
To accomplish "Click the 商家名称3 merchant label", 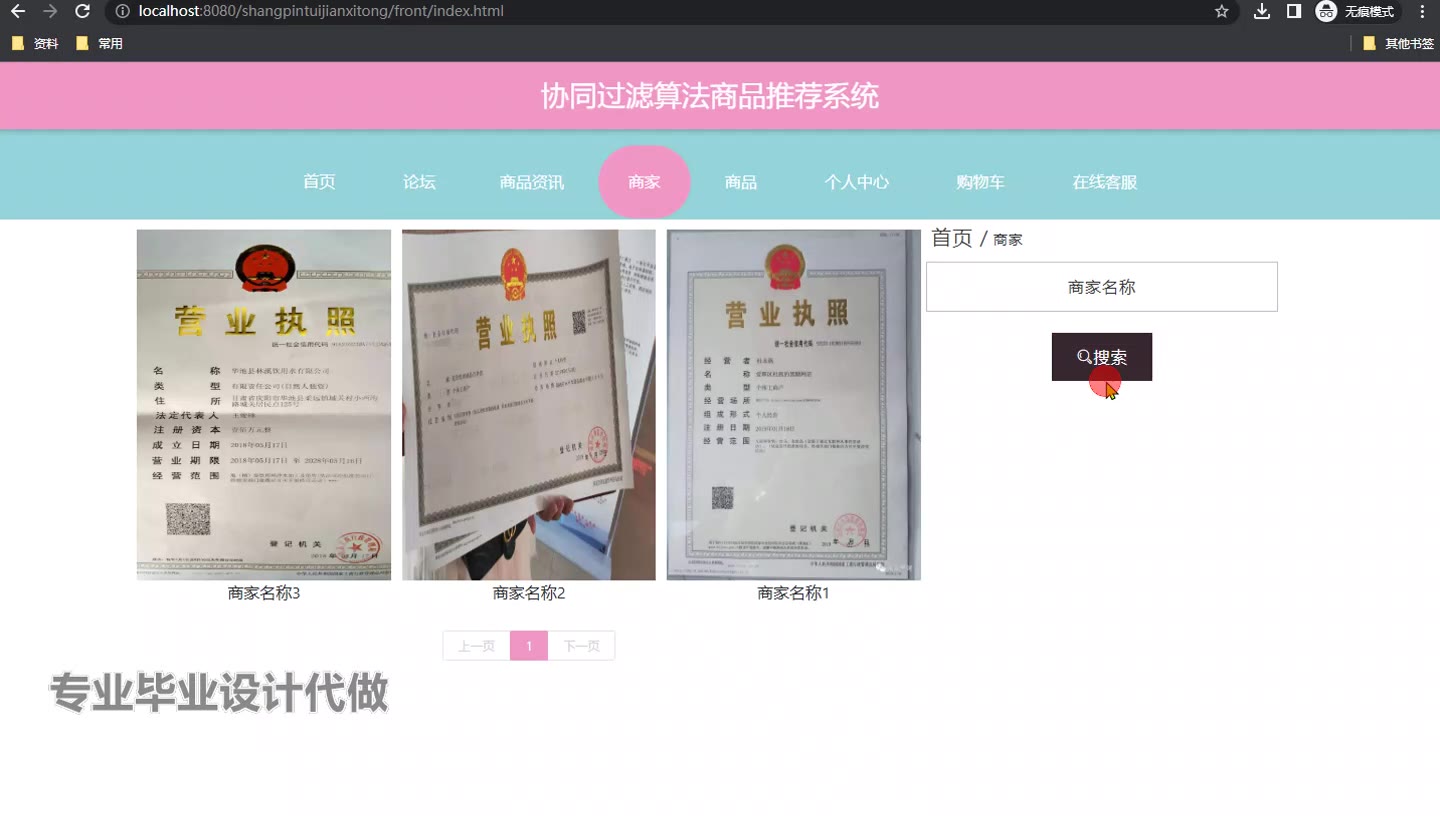I will point(264,593).
